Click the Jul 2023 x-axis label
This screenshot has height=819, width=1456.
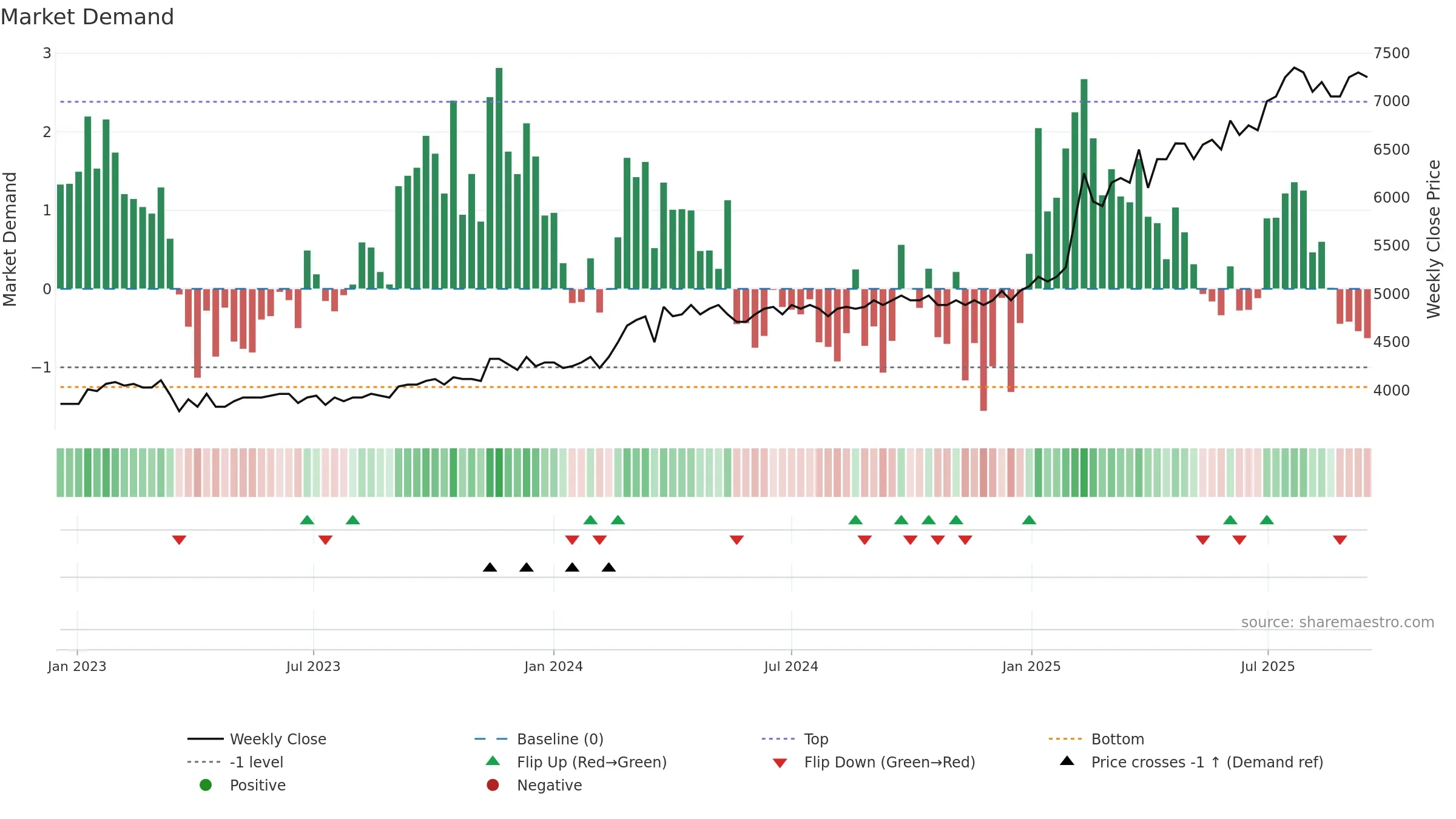point(313,666)
